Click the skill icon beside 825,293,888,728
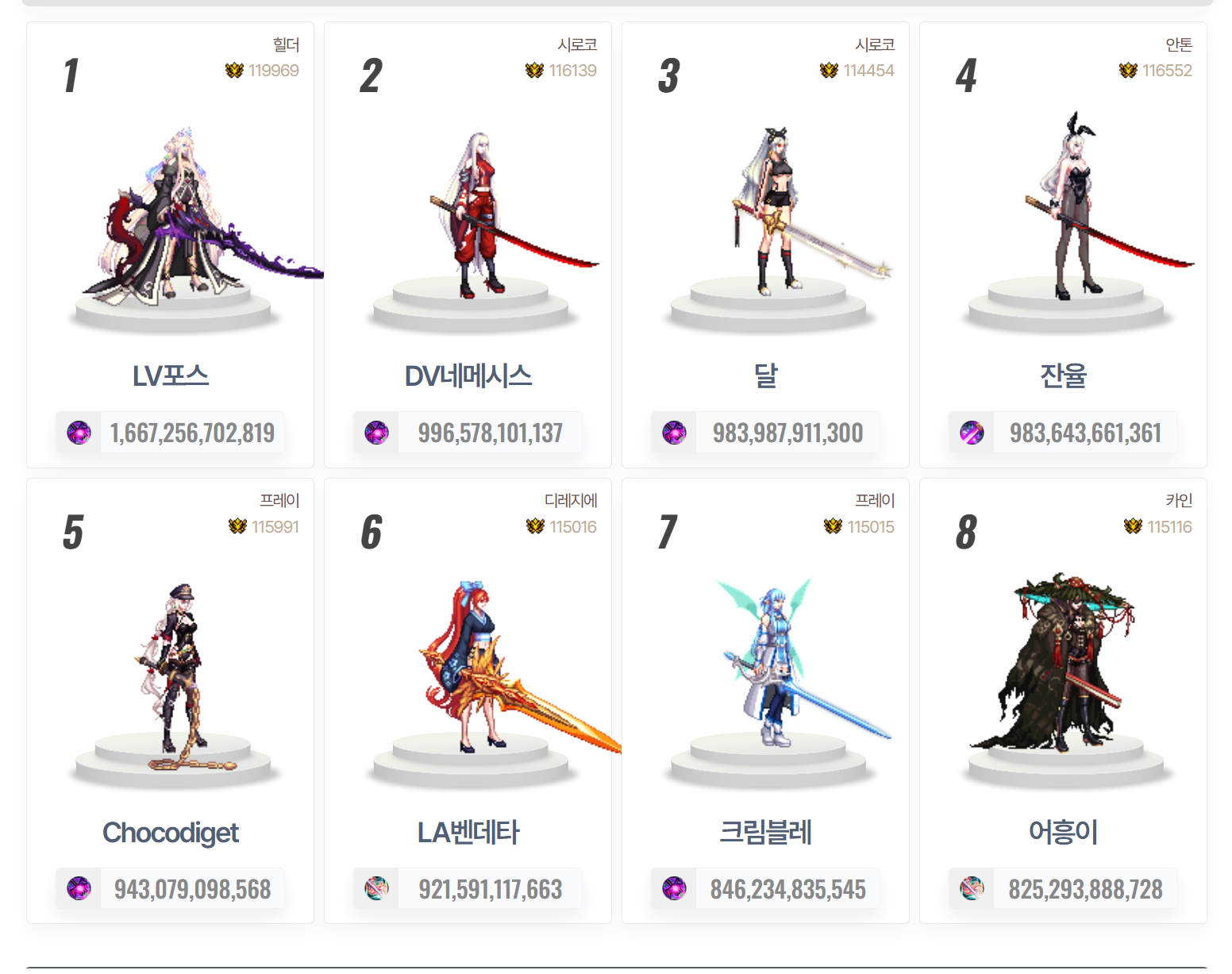 (972, 888)
